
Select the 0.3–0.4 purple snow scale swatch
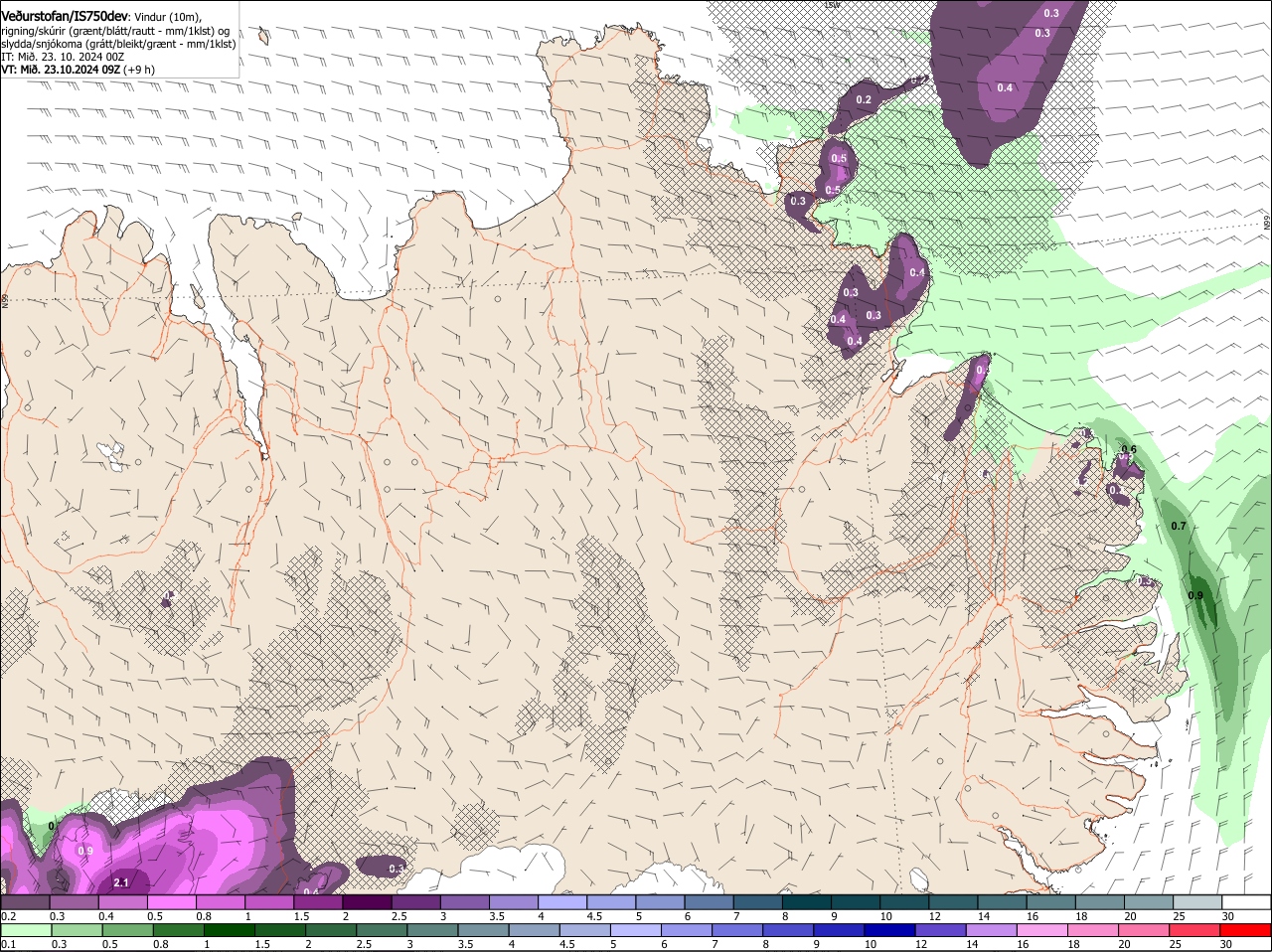pyautogui.click(x=75, y=901)
